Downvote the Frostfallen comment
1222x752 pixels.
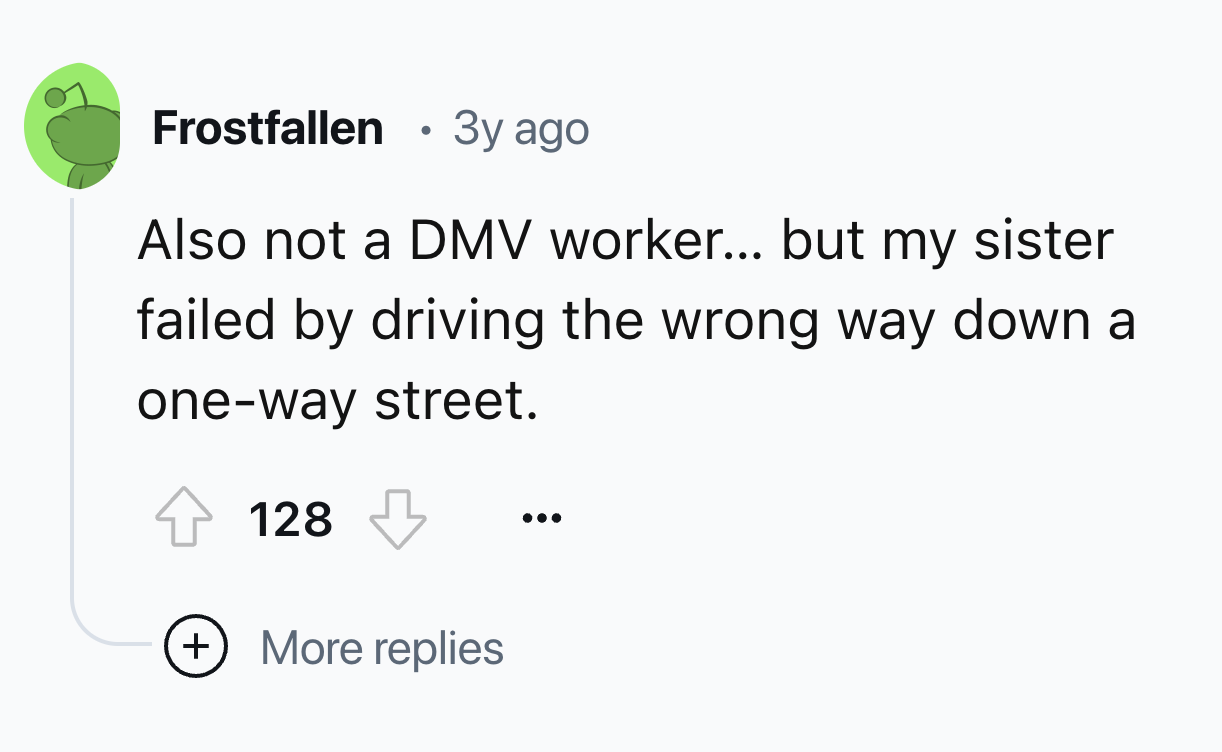398,520
